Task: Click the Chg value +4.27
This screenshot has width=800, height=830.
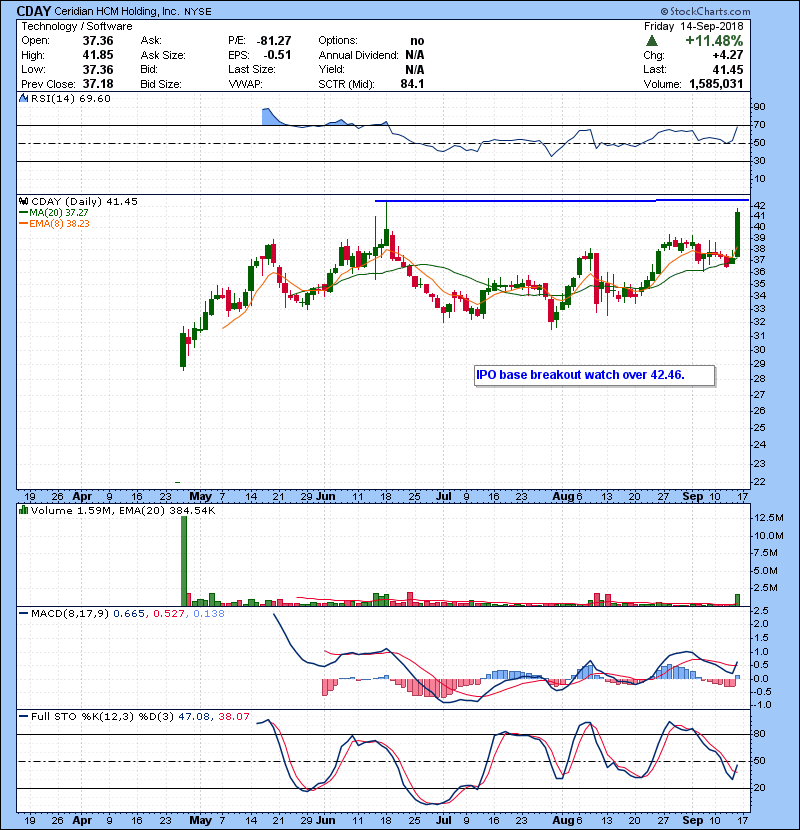Action: pyautogui.click(x=728, y=55)
